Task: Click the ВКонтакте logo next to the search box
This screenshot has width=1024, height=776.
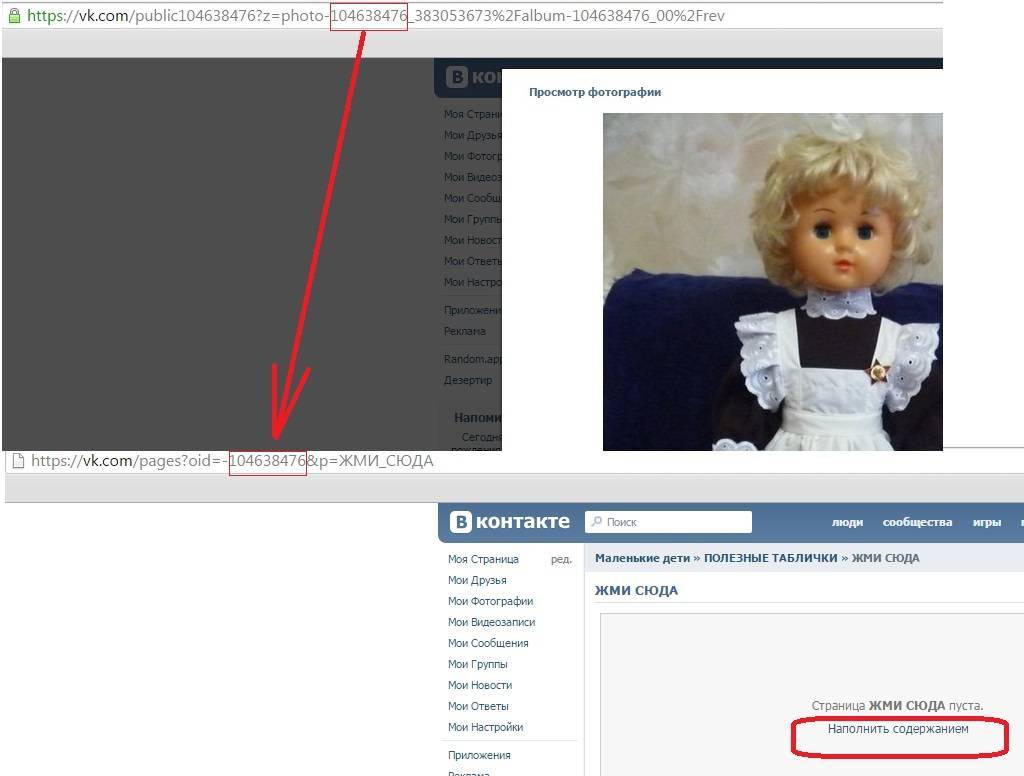Action: pos(510,522)
